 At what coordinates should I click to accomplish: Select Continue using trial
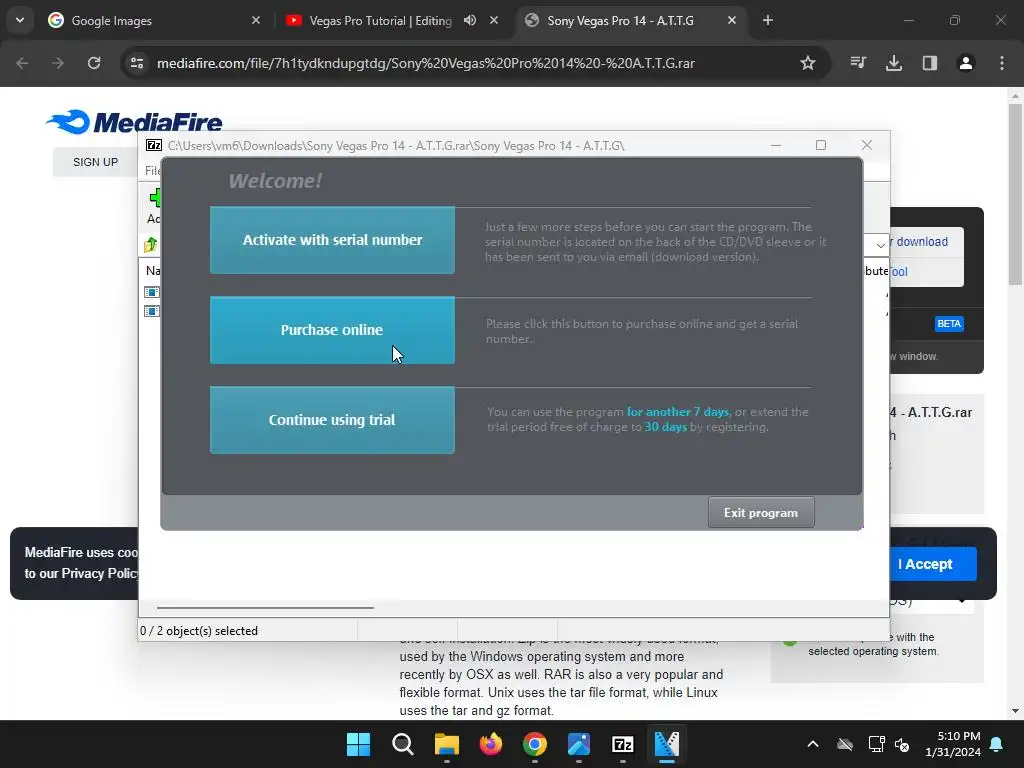click(332, 420)
